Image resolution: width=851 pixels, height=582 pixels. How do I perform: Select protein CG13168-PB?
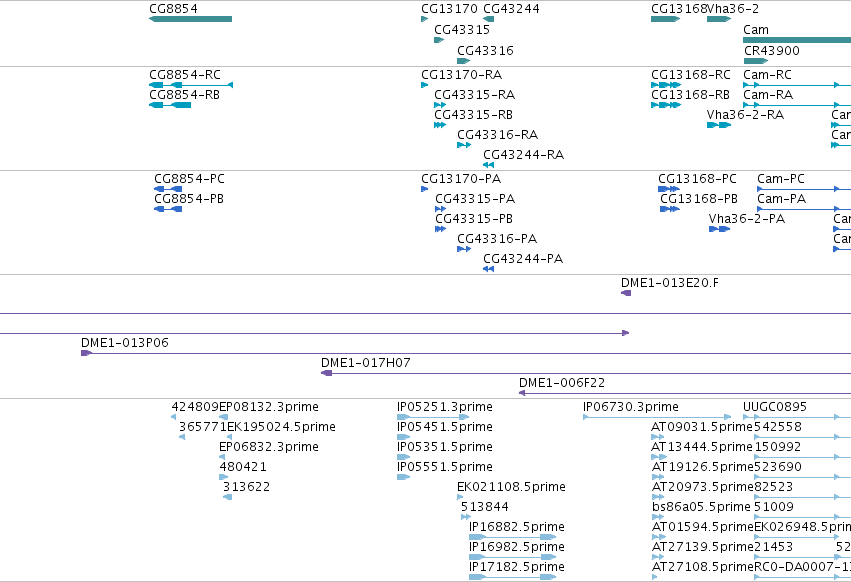670,209
